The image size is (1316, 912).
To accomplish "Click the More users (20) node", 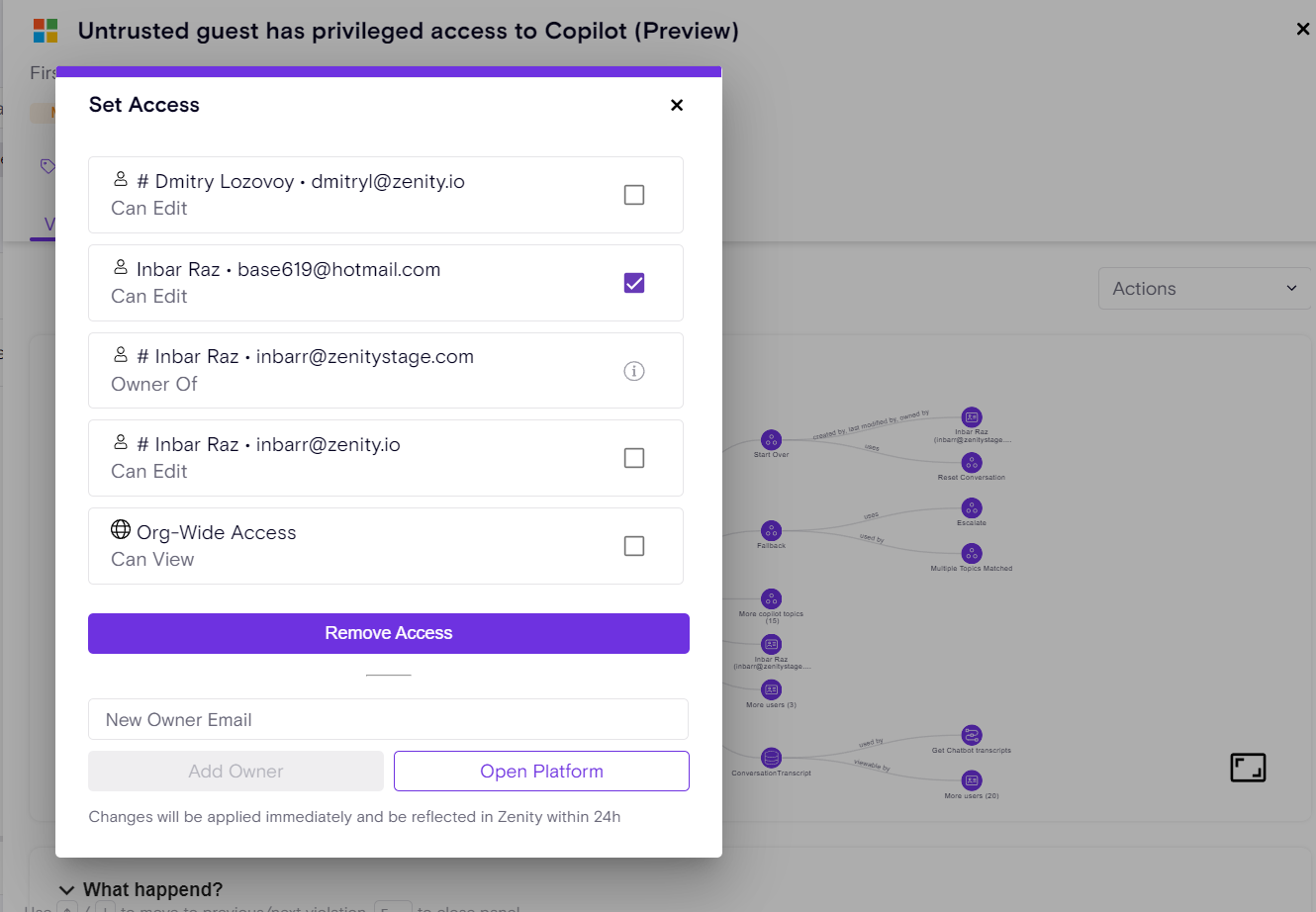I will pyautogui.click(x=972, y=781).
